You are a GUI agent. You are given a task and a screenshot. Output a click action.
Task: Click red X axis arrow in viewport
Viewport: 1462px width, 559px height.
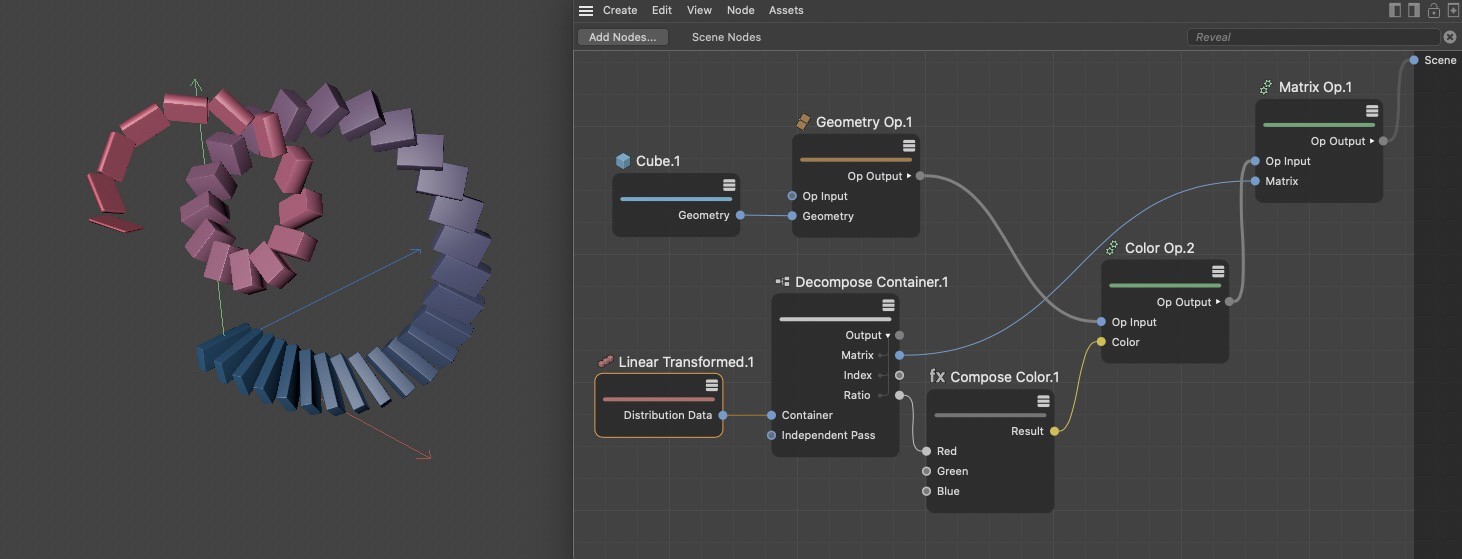click(424, 455)
